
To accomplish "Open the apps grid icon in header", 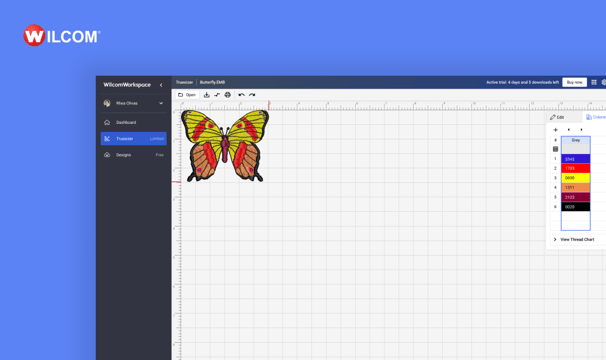I will (594, 82).
